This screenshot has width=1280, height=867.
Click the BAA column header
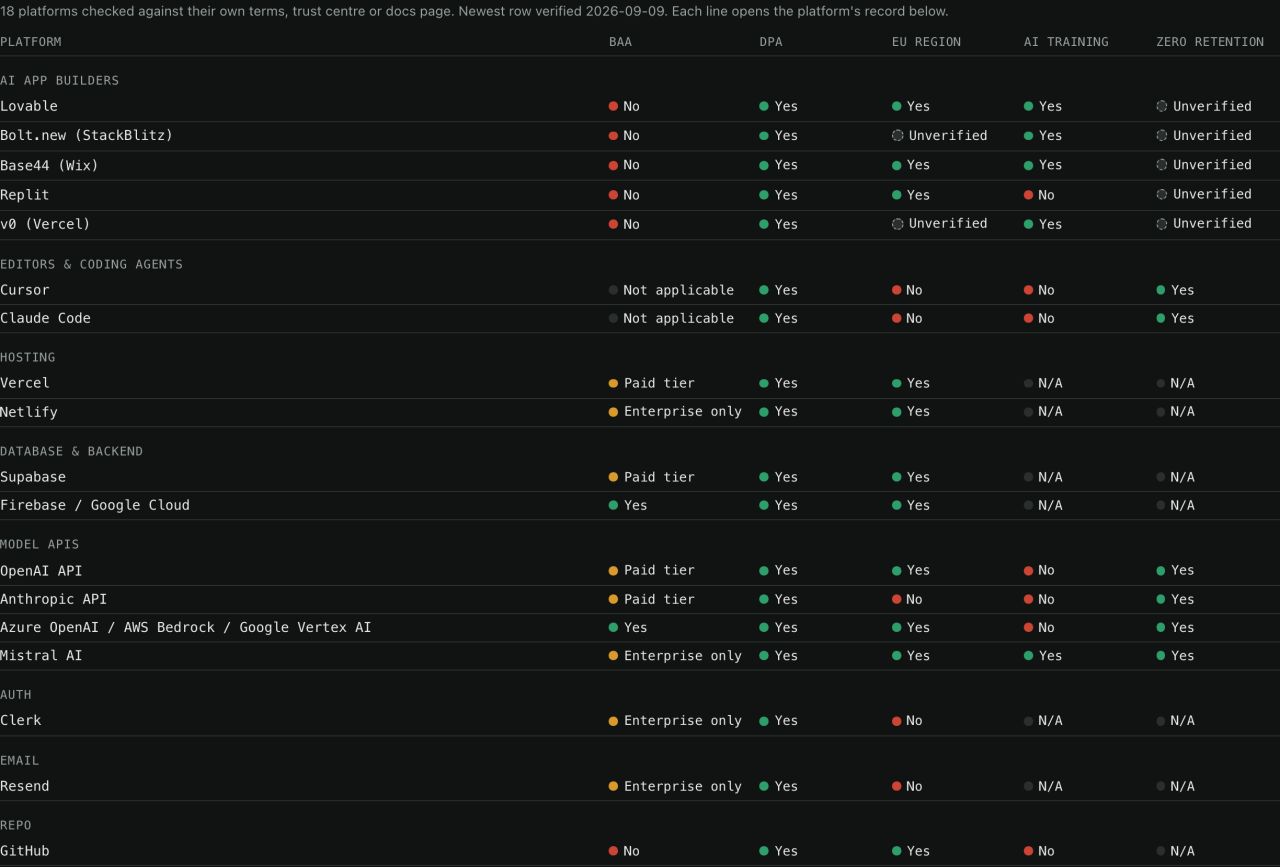tap(621, 42)
